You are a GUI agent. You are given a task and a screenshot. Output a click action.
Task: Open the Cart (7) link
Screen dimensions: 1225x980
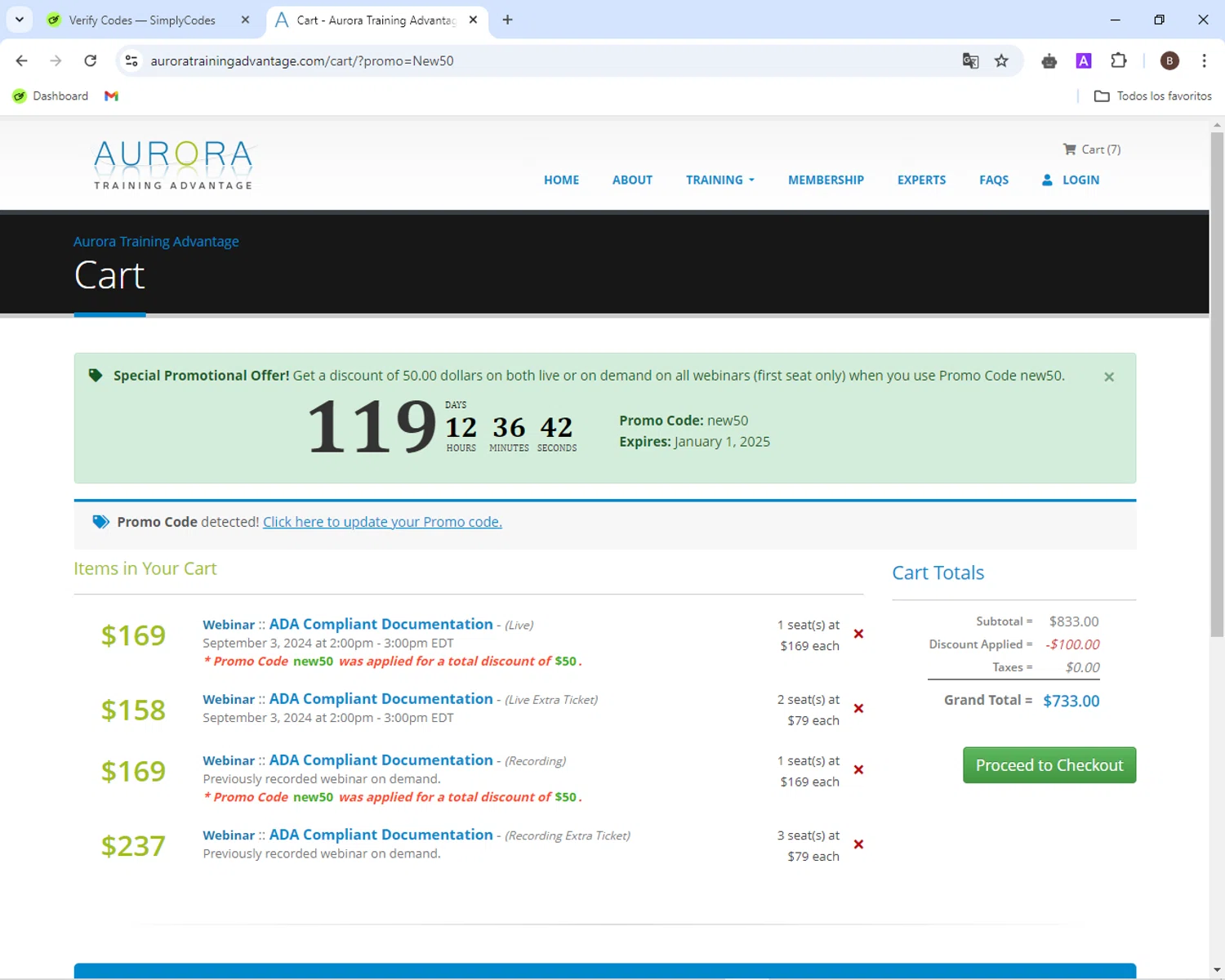click(1092, 149)
